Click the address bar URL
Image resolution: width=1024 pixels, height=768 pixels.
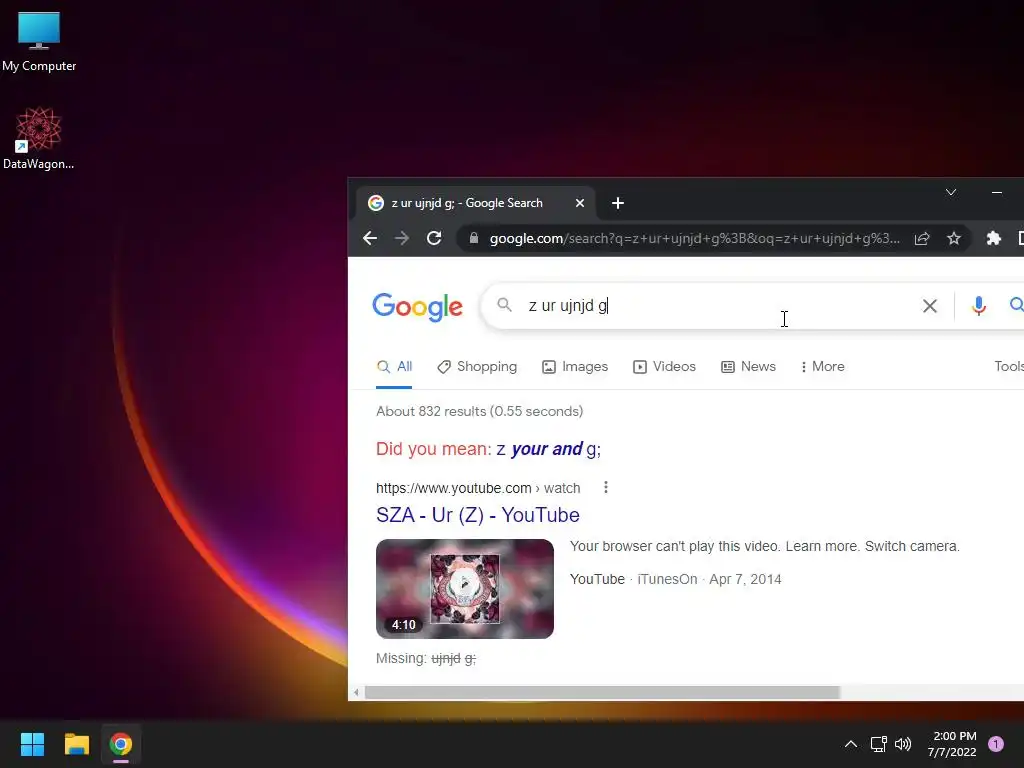[x=694, y=238]
